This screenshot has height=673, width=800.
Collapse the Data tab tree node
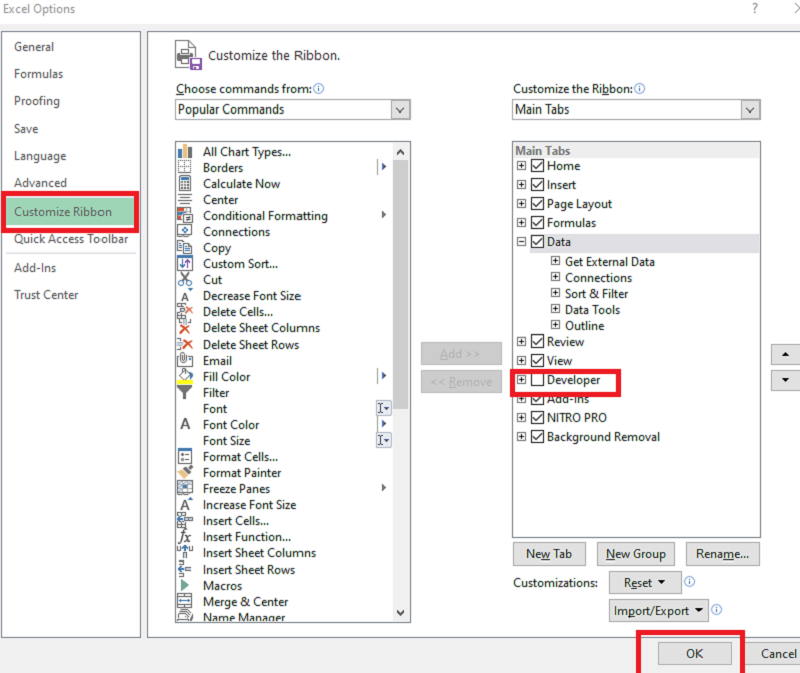(521, 242)
